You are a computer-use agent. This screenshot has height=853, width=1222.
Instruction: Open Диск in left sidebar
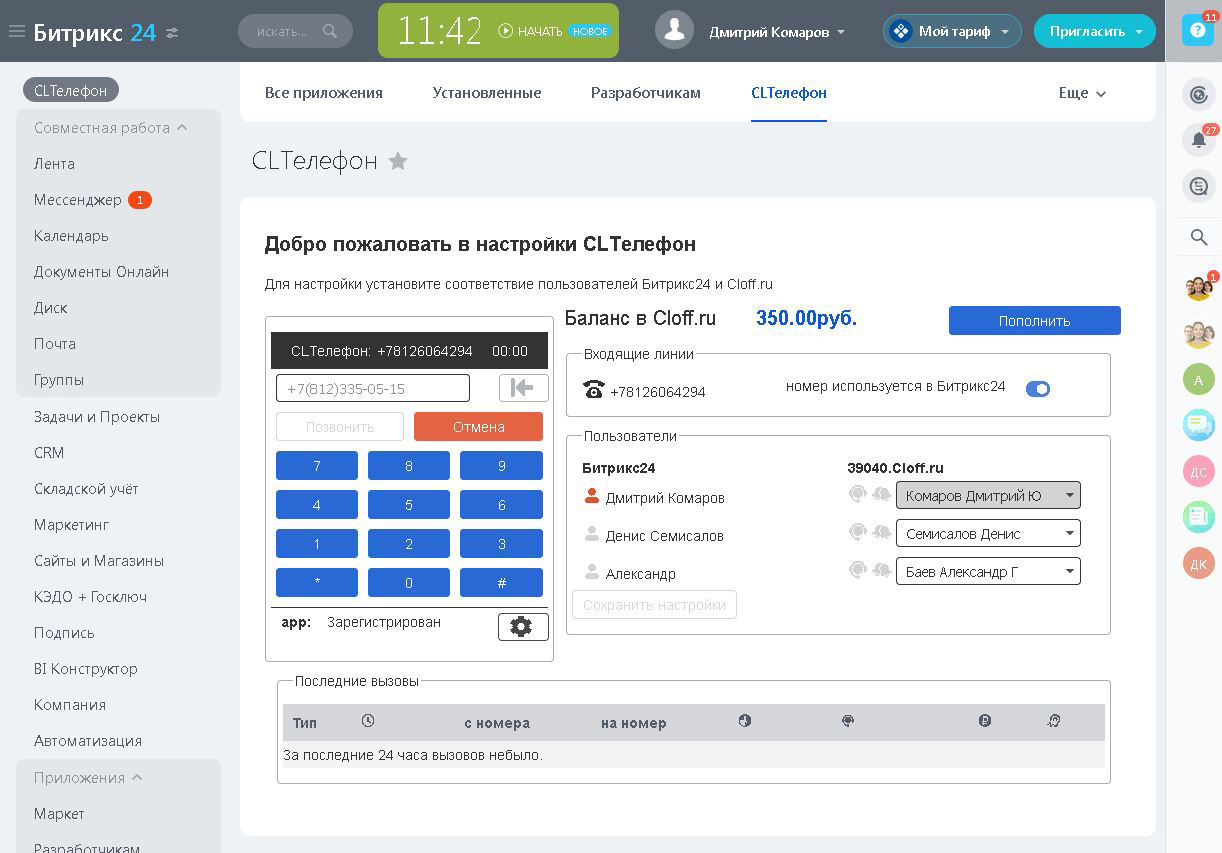pos(51,308)
